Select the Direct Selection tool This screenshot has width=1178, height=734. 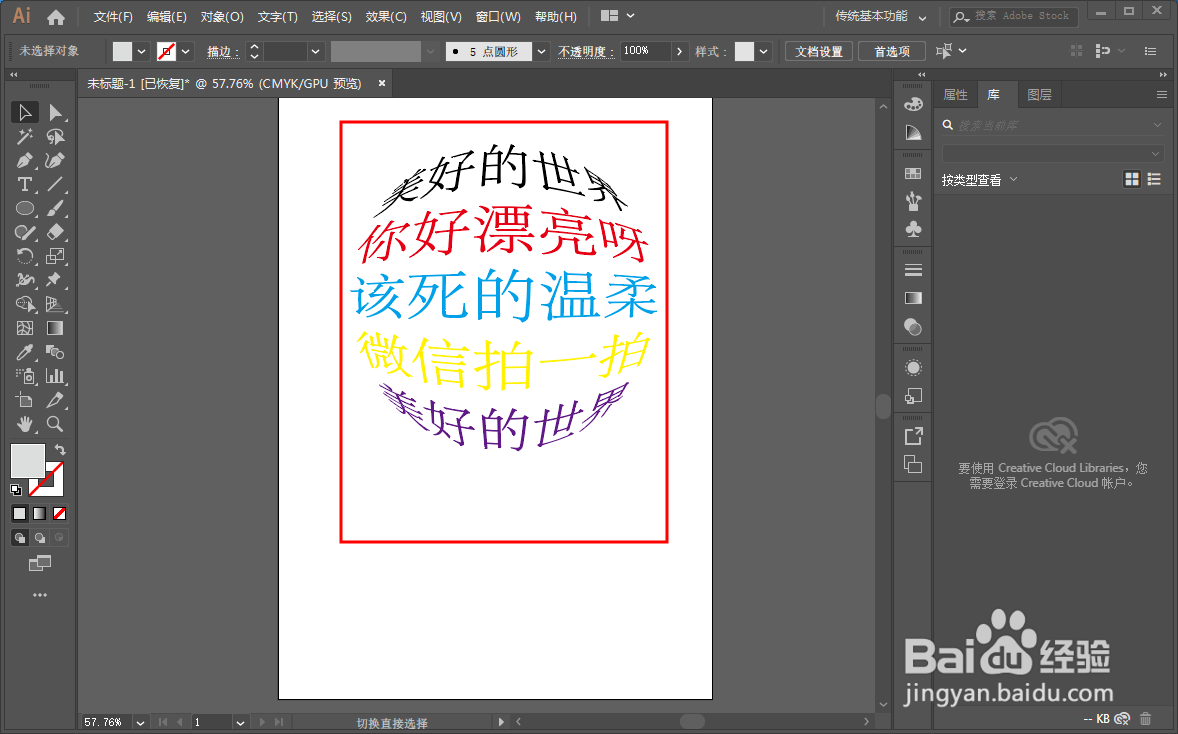click(56, 113)
